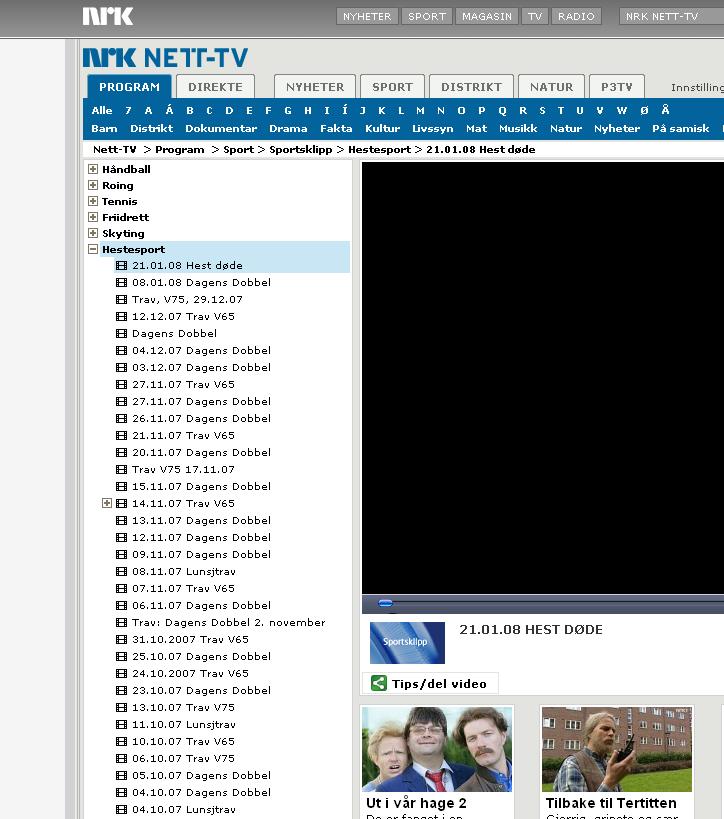Expand the Håndball category
This screenshot has width=724, height=819.
click(x=93, y=169)
